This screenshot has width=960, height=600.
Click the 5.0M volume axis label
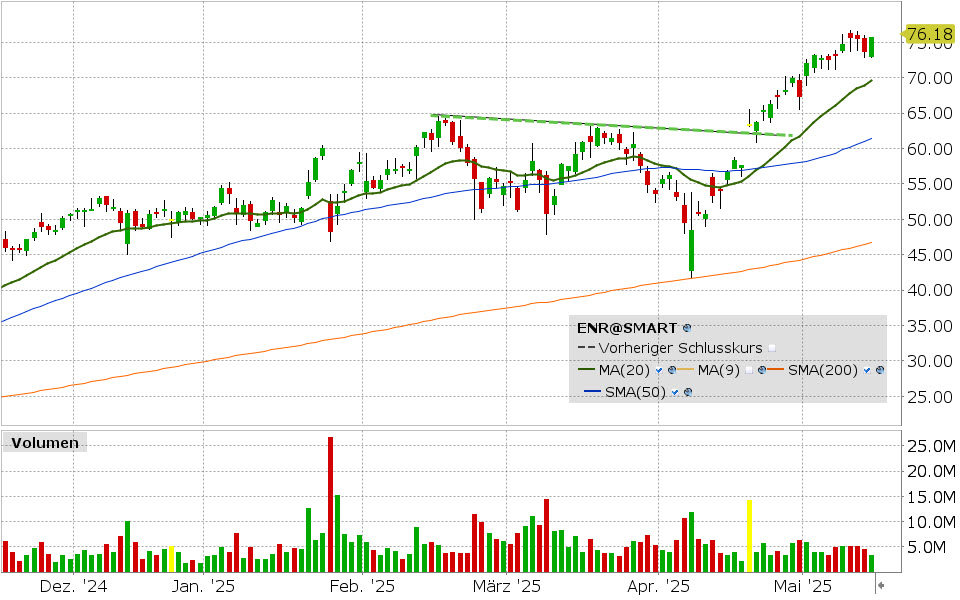click(927, 547)
